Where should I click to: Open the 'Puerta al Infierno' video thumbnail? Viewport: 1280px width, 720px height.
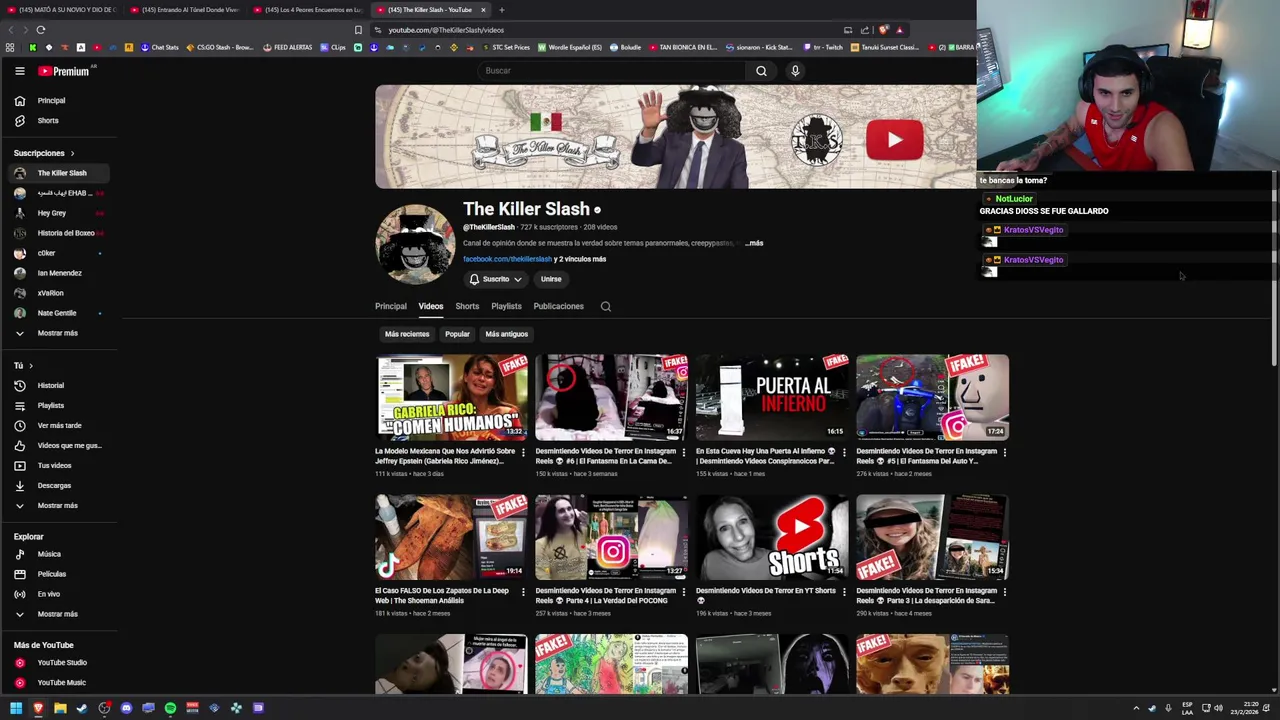[772, 397]
